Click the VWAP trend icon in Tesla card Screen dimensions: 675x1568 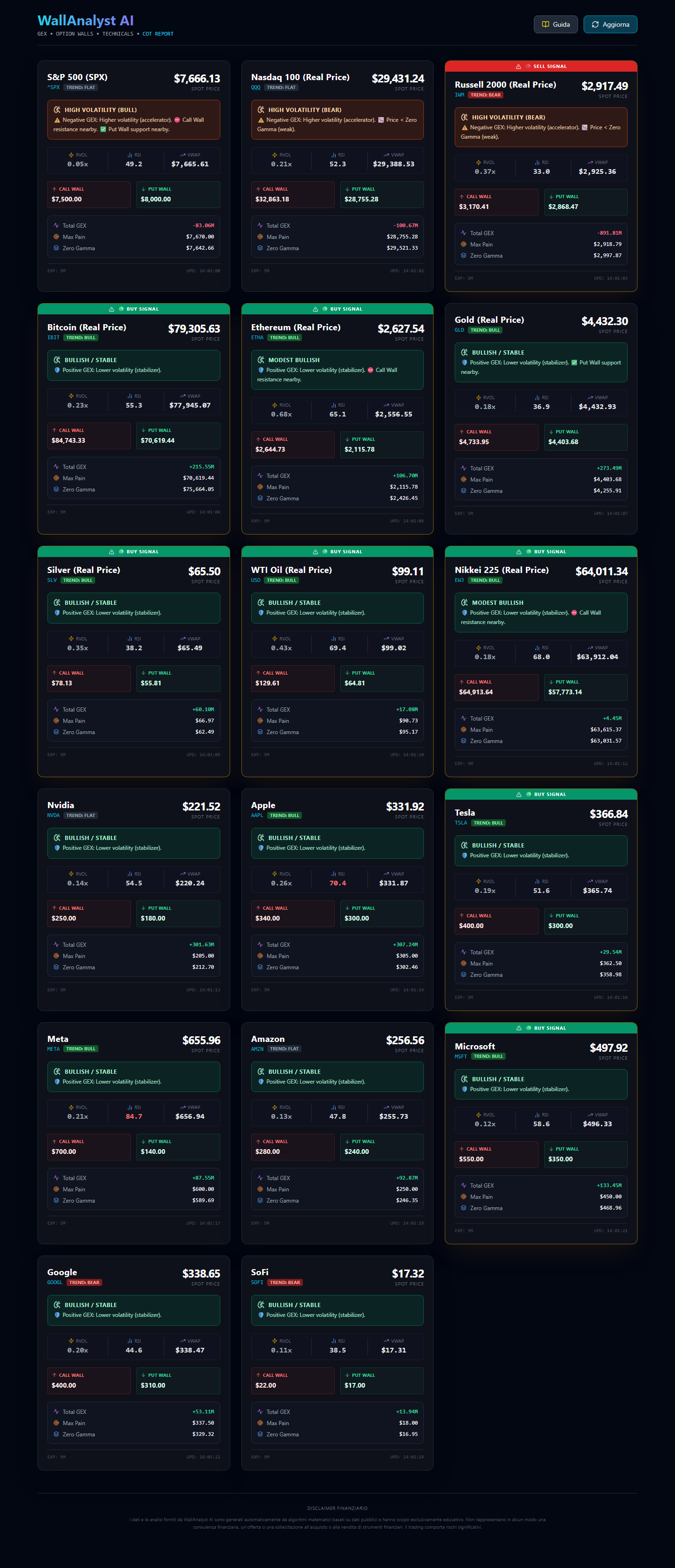pos(590,881)
